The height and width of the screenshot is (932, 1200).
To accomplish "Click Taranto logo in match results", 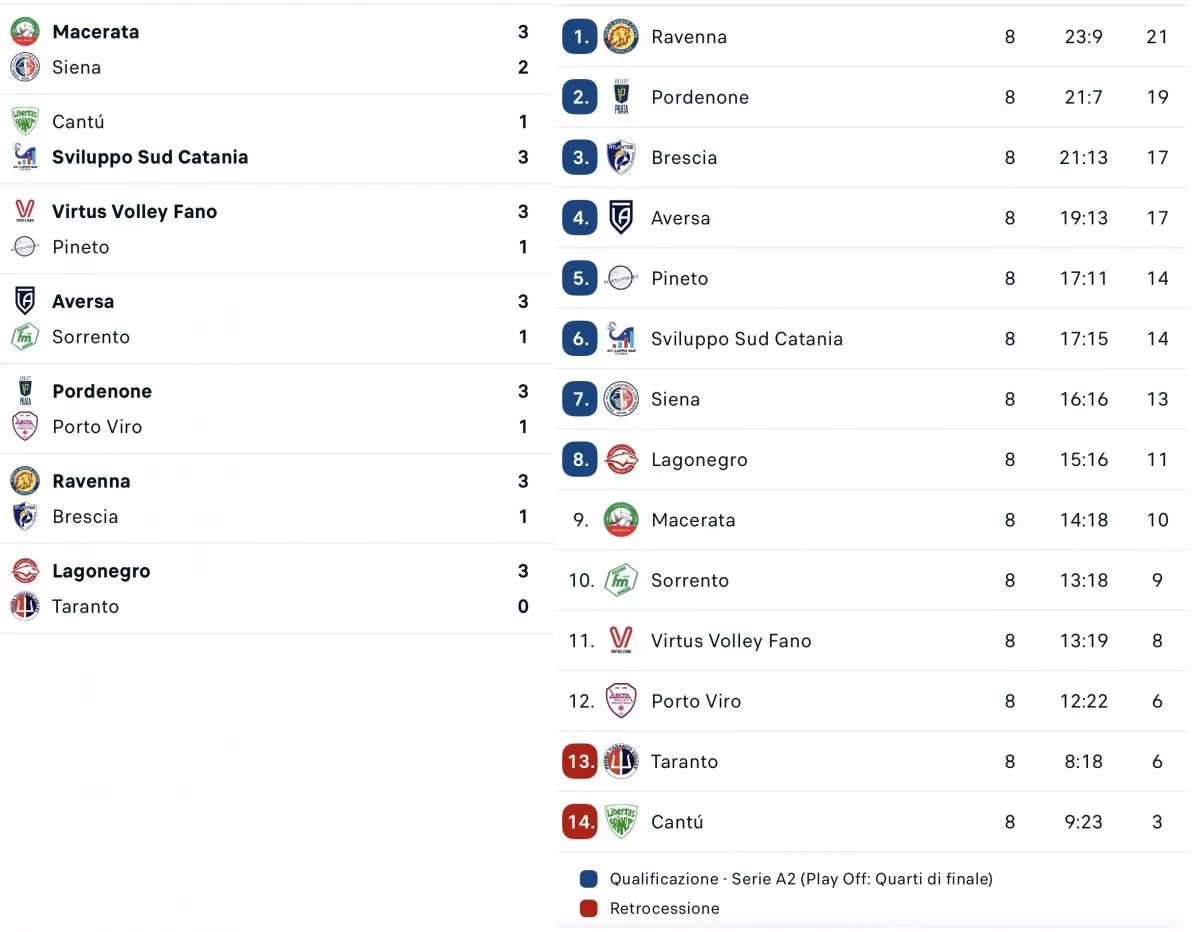I will click(25, 607).
